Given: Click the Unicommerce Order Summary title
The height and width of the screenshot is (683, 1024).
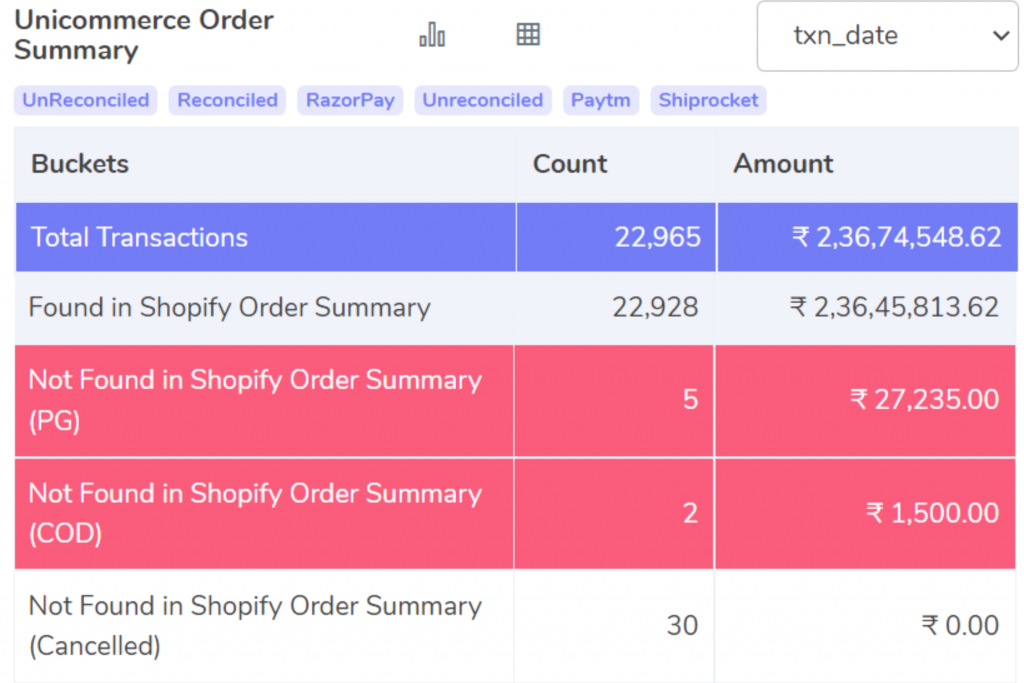Looking at the screenshot, I should tap(144, 35).
